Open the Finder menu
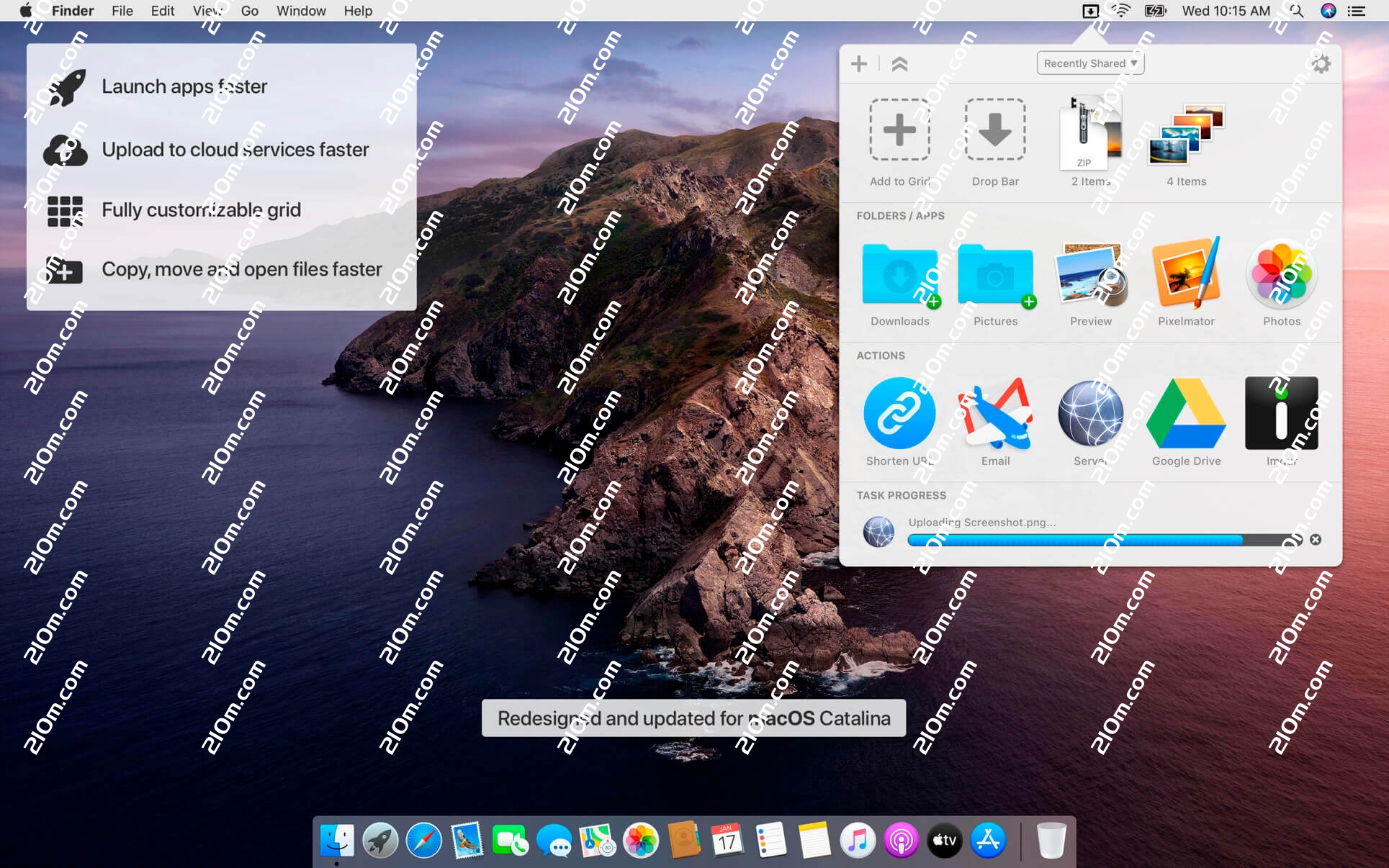 73,11
